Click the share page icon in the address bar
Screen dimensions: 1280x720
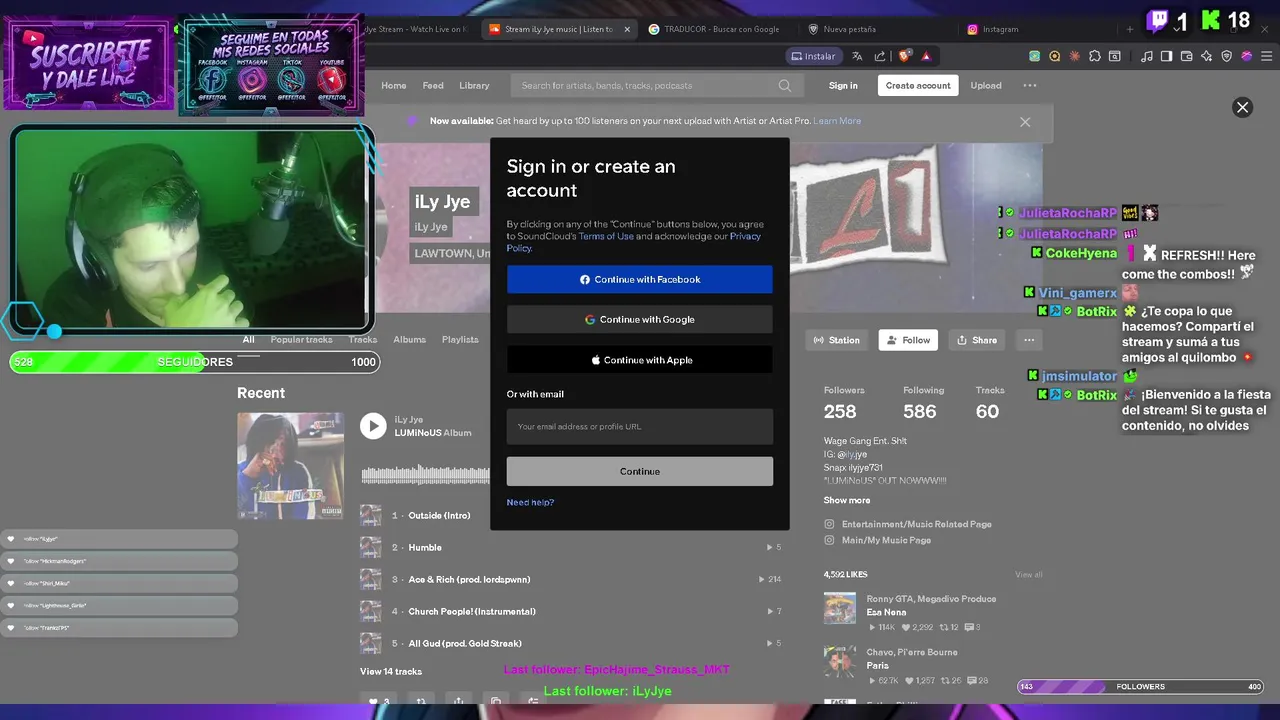(x=880, y=56)
